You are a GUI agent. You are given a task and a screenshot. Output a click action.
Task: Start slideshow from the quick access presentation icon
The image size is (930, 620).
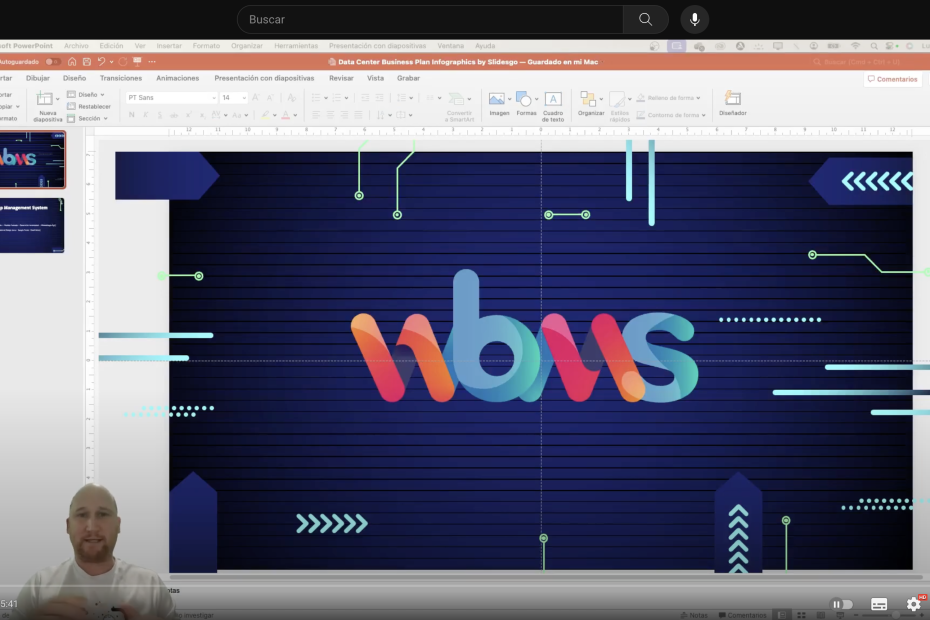(138, 62)
